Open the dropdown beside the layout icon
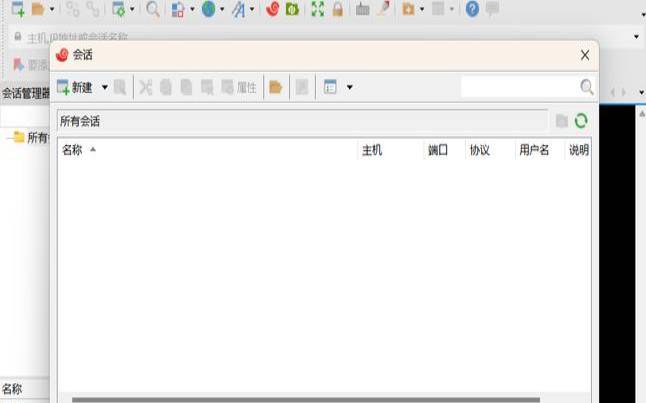This screenshot has height=403, width=646. (192, 9)
